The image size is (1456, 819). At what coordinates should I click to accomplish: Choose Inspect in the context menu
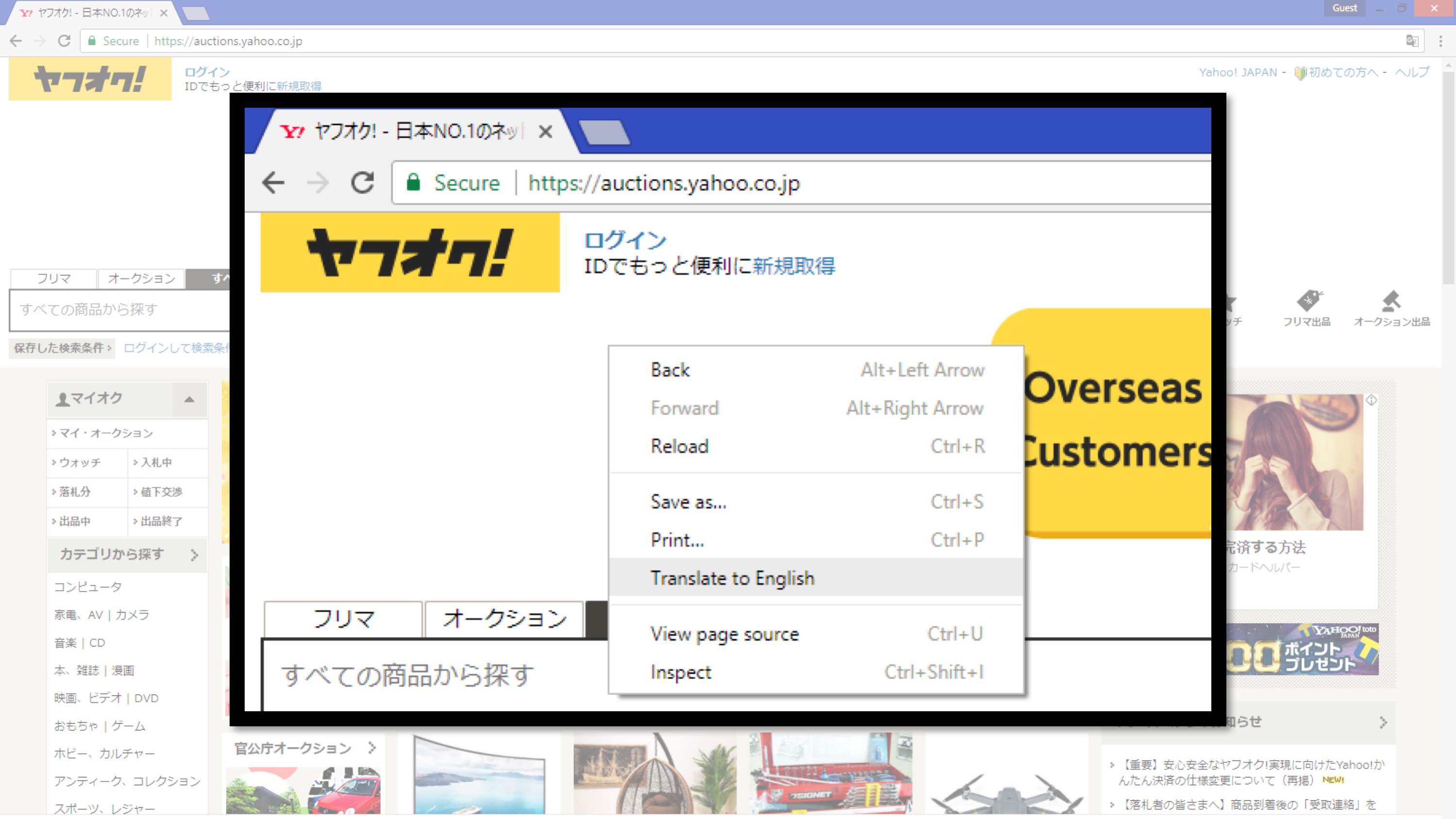pyautogui.click(x=816, y=672)
